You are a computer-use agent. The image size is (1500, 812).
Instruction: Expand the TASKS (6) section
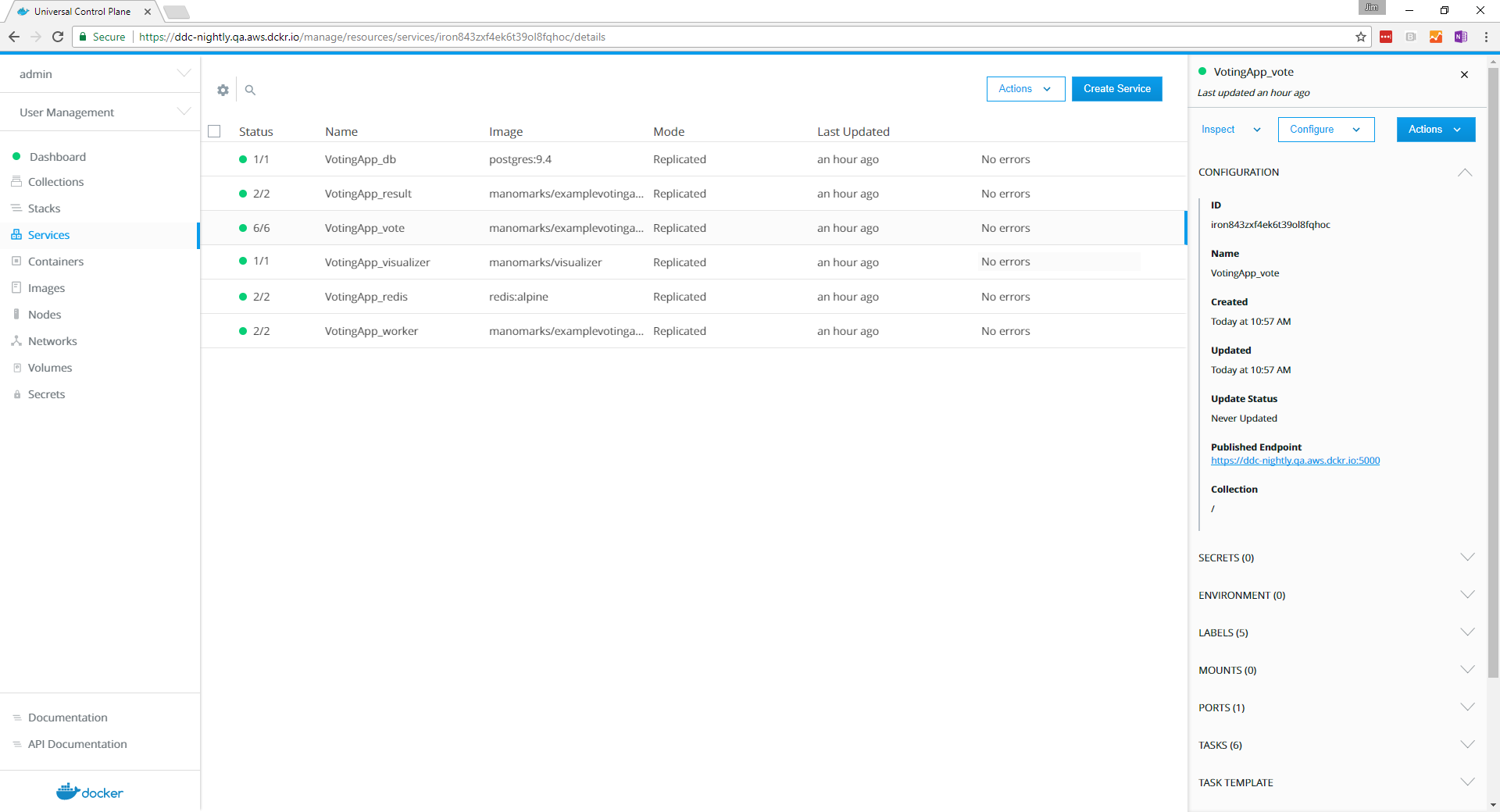pos(1466,745)
